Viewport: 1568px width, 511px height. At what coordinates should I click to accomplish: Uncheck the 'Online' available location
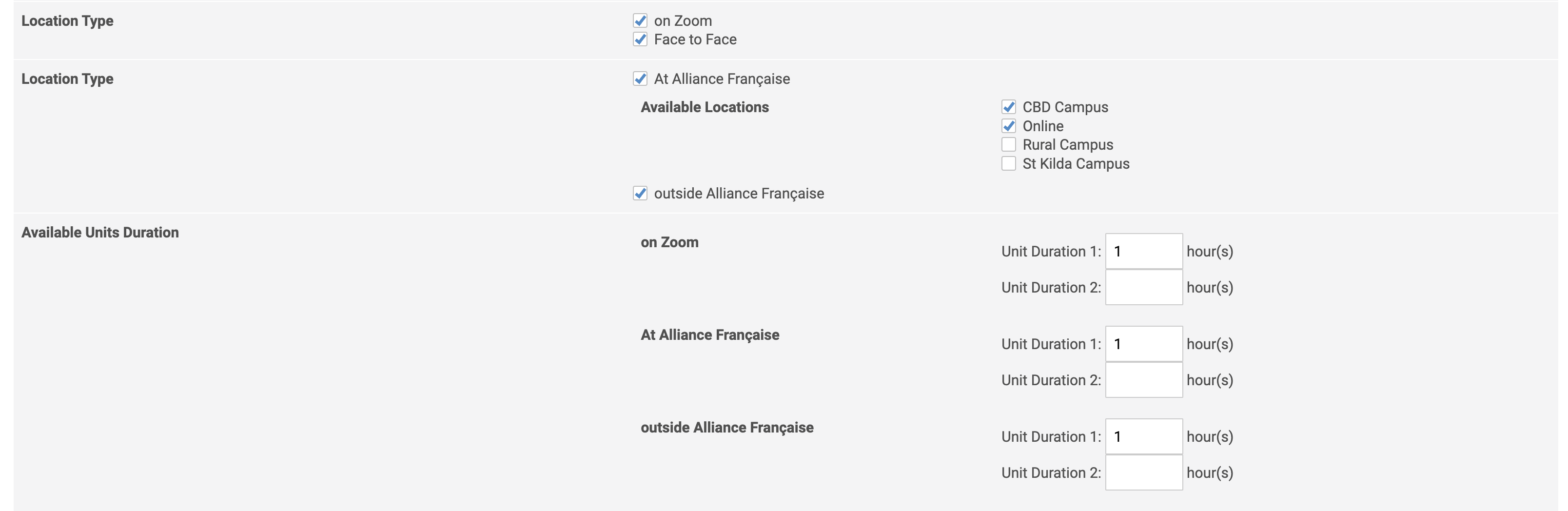click(x=1009, y=126)
